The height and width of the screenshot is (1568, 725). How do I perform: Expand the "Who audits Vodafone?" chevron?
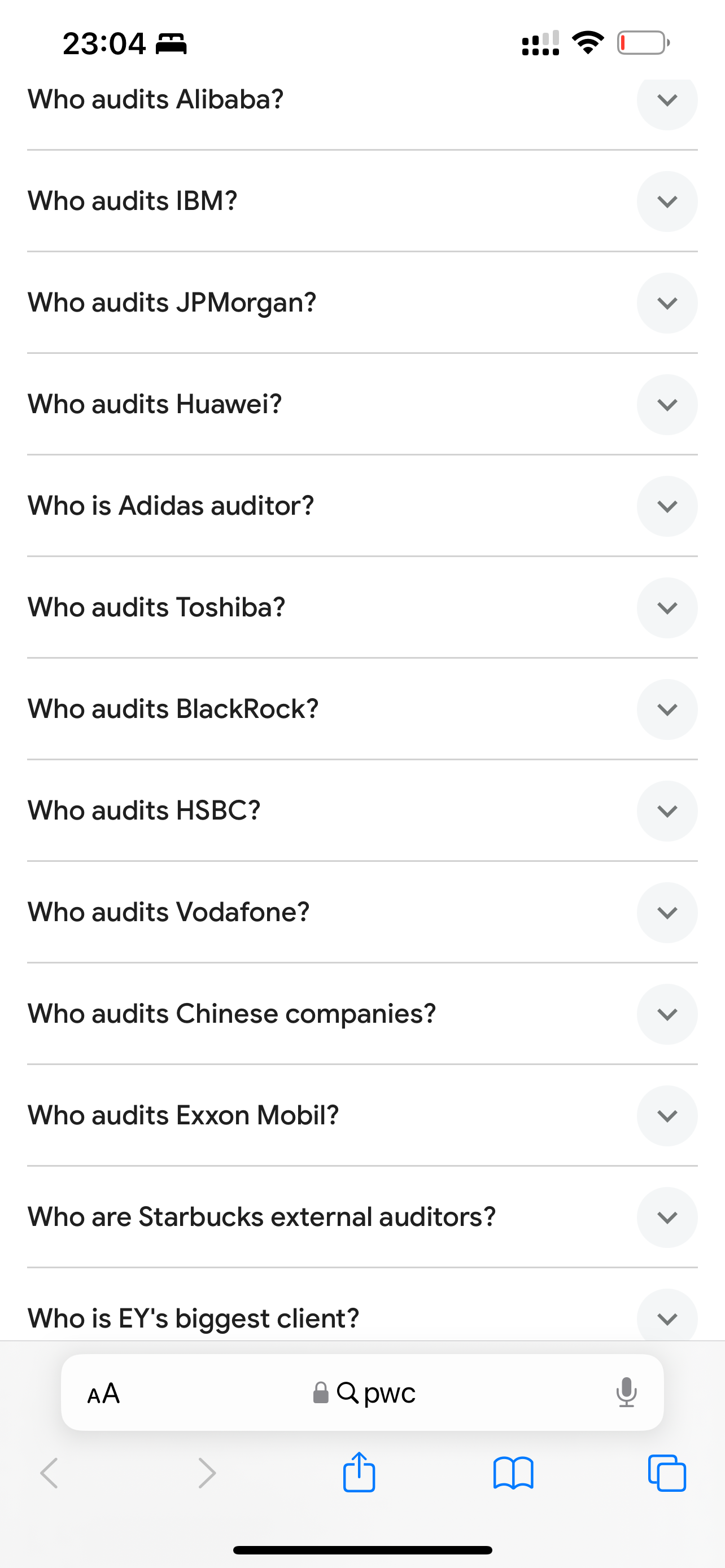[667, 913]
